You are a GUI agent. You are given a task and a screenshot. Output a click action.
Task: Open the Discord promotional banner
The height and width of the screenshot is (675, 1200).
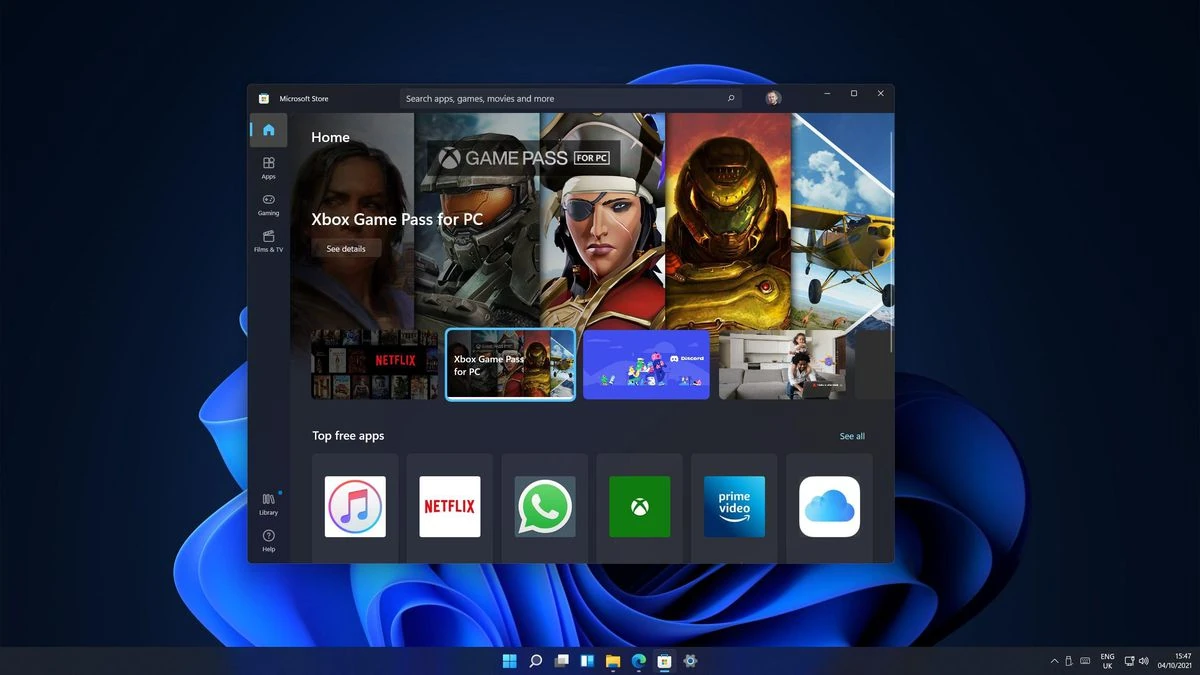(x=645, y=365)
